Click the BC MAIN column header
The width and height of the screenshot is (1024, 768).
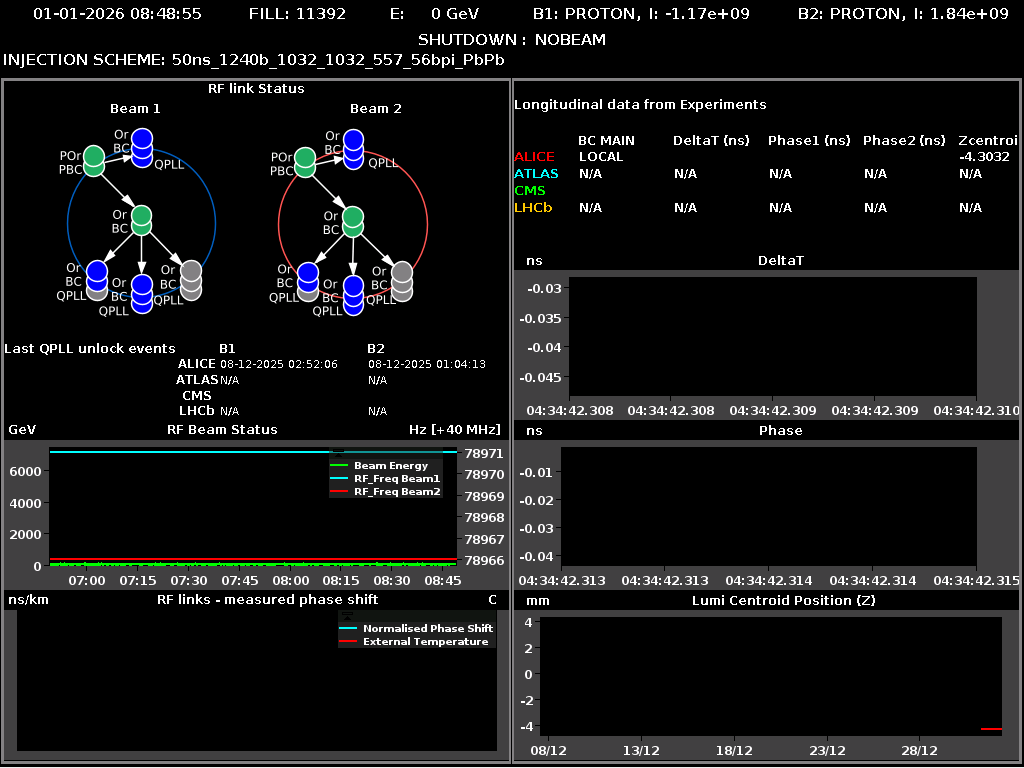(606, 141)
